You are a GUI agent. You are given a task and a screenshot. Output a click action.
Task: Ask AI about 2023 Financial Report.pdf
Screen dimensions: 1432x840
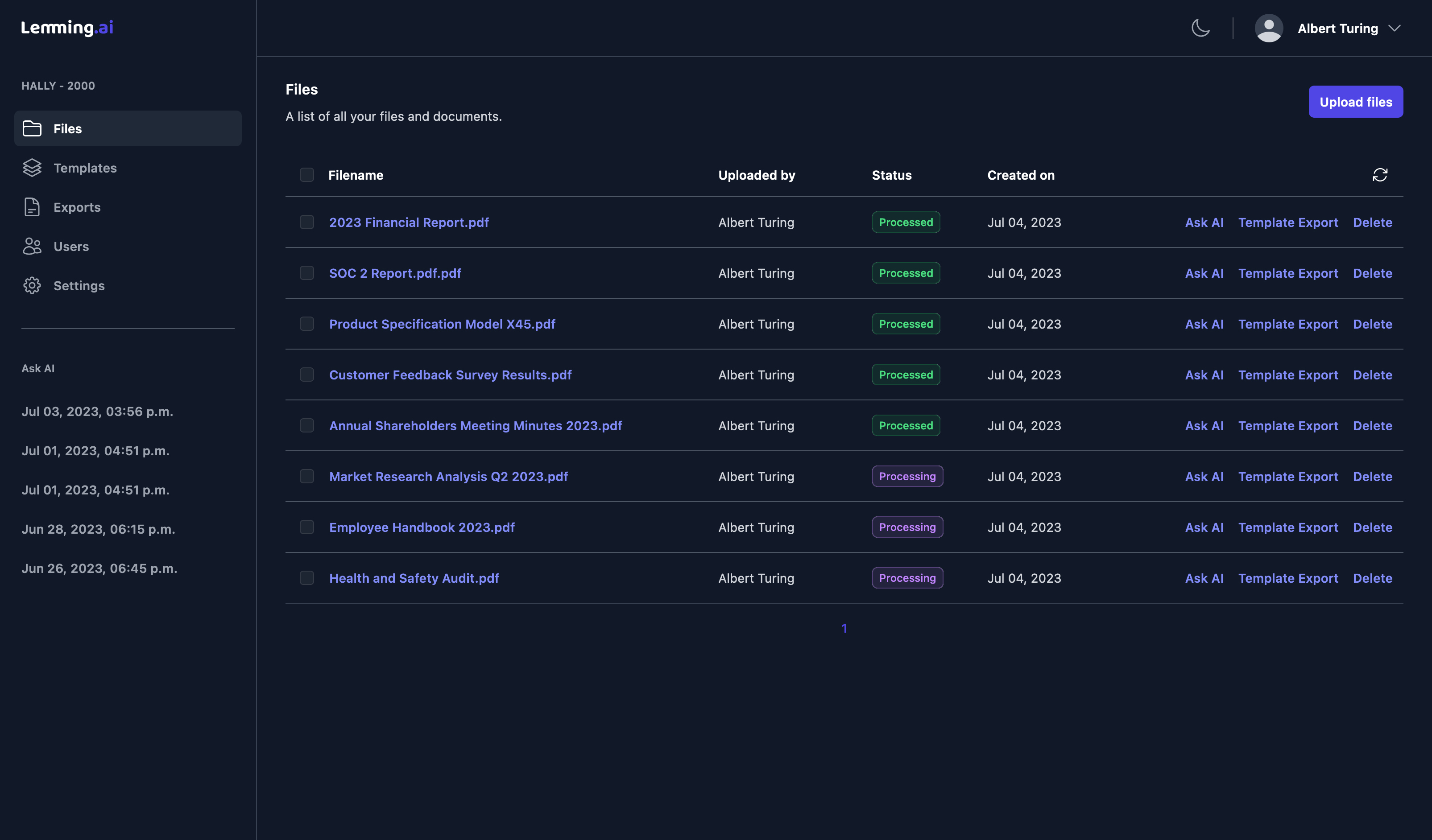(x=1204, y=222)
